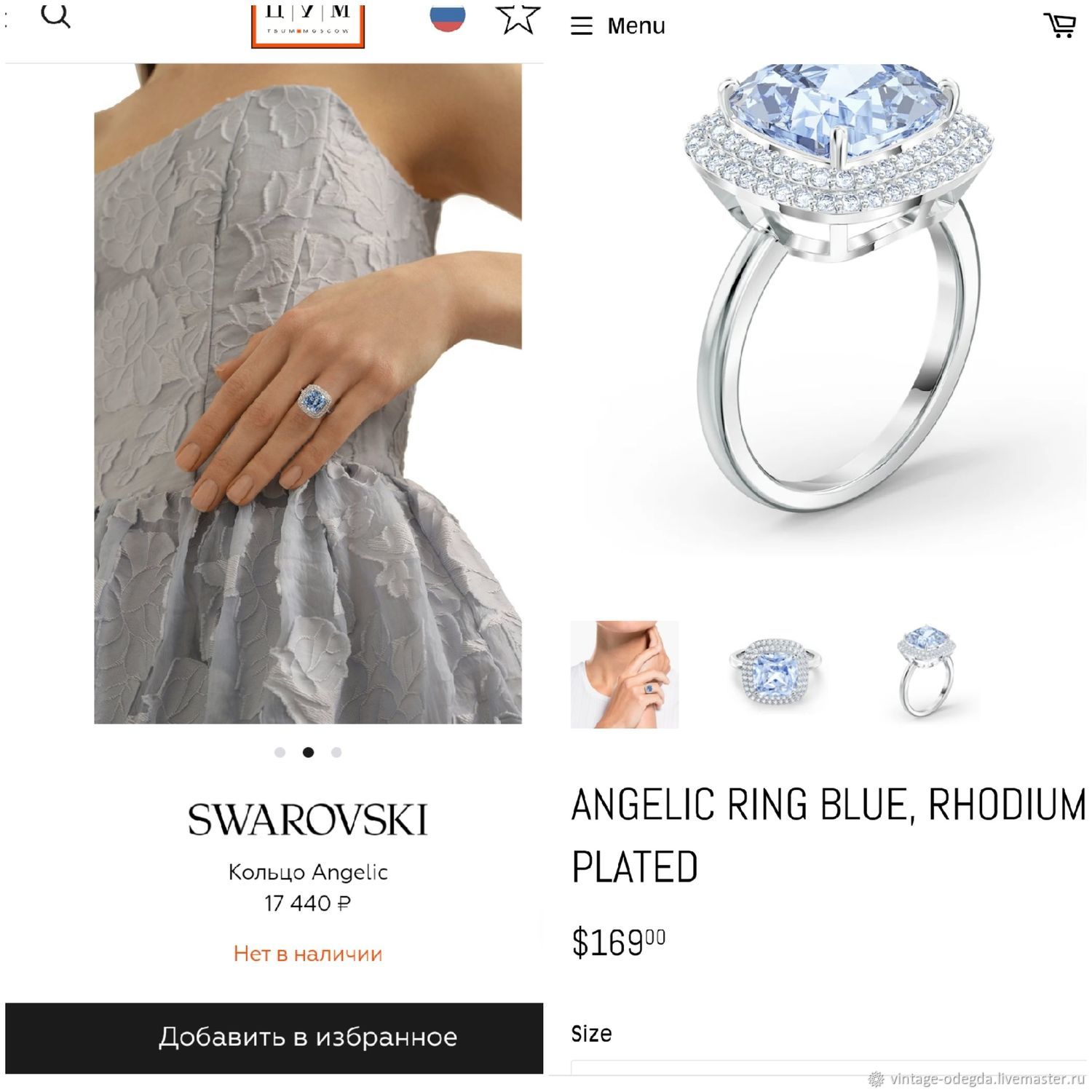Select the second carousel dot
Viewport: 1092px width, 1092px height.
tap(308, 752)
